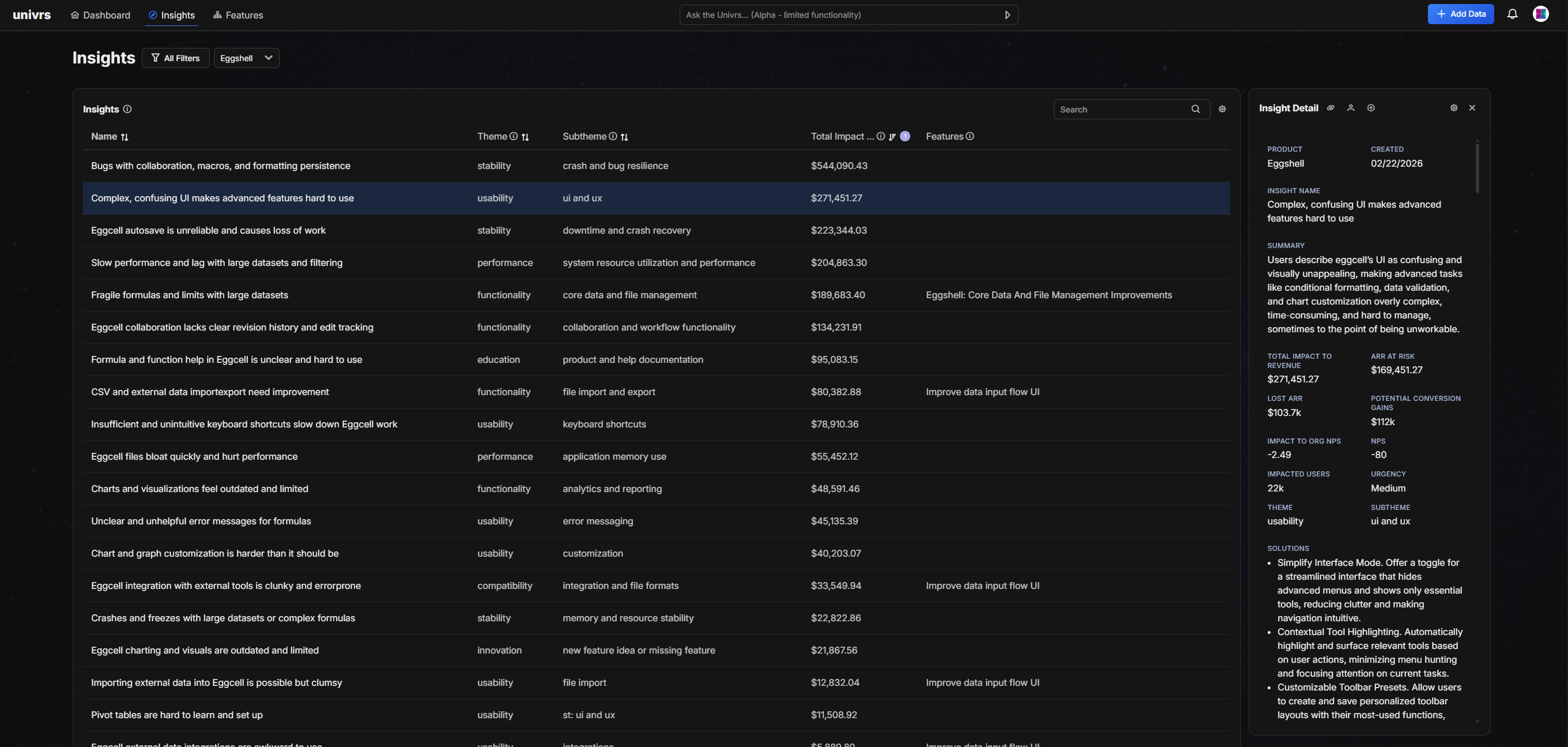Click info icon next to Insights heading
The width and height of the screenshot is (1568, 747).
(x=127, y=109)
